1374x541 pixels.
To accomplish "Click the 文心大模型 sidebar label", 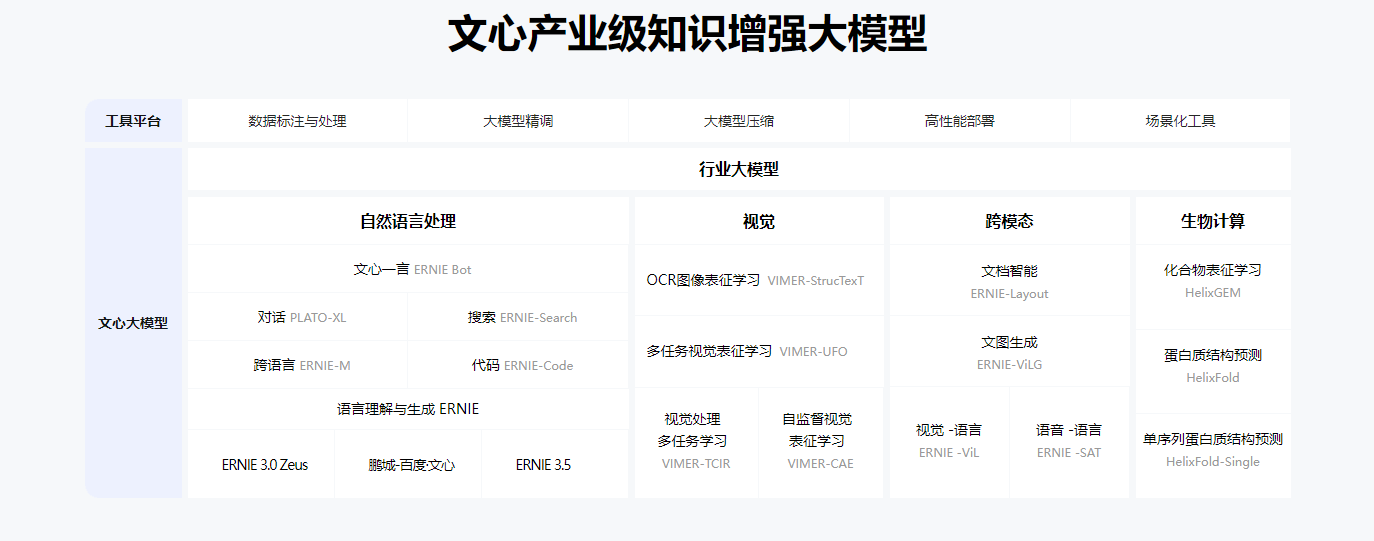I will click(x=133, y=323).
